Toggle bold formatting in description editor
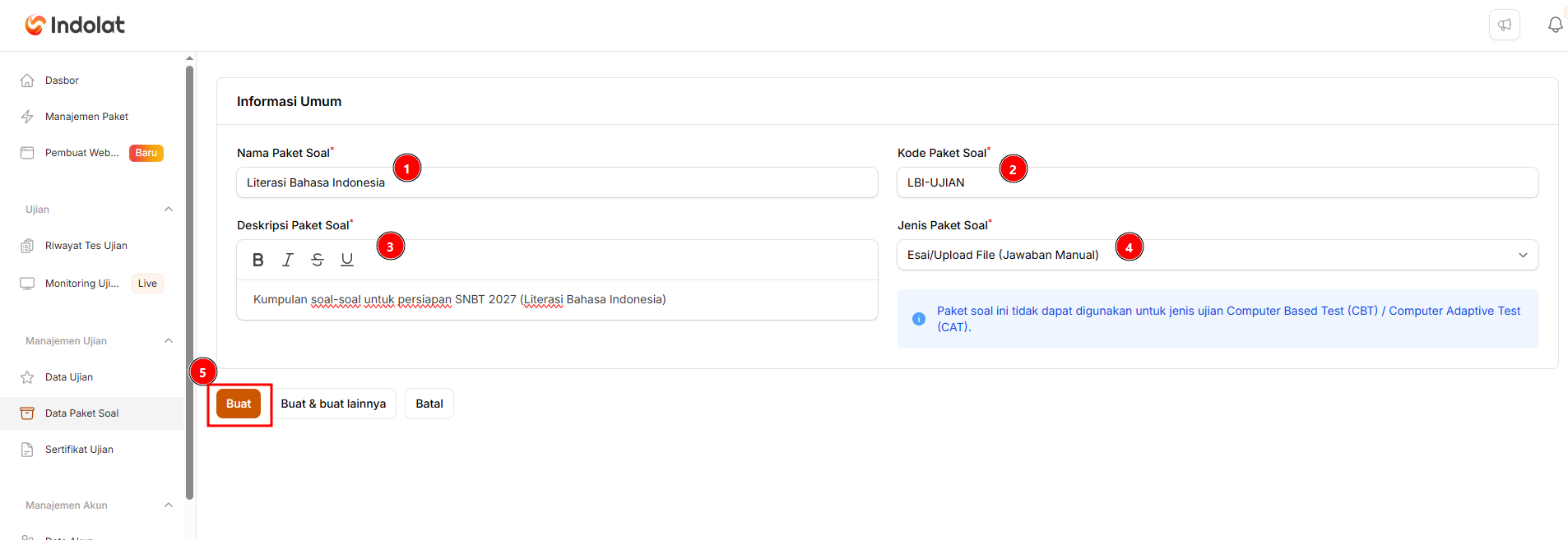This screenshot has width=1568, height=540. pyautogui.click(x=258, y=260)
